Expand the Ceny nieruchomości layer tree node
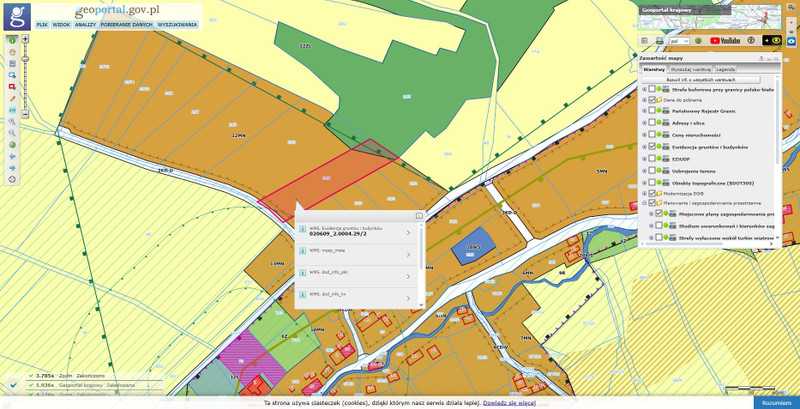800x409 pixels. pyautogui.click(x=644, y=134)
